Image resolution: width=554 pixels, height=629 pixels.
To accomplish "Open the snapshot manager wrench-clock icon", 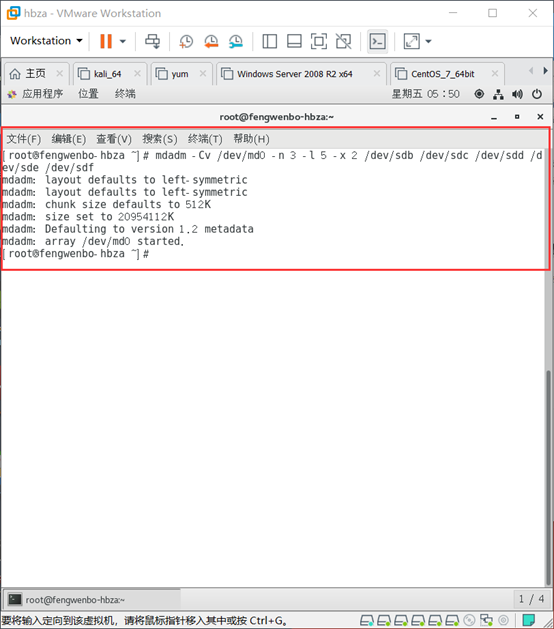I will click(x=236, y=41).
